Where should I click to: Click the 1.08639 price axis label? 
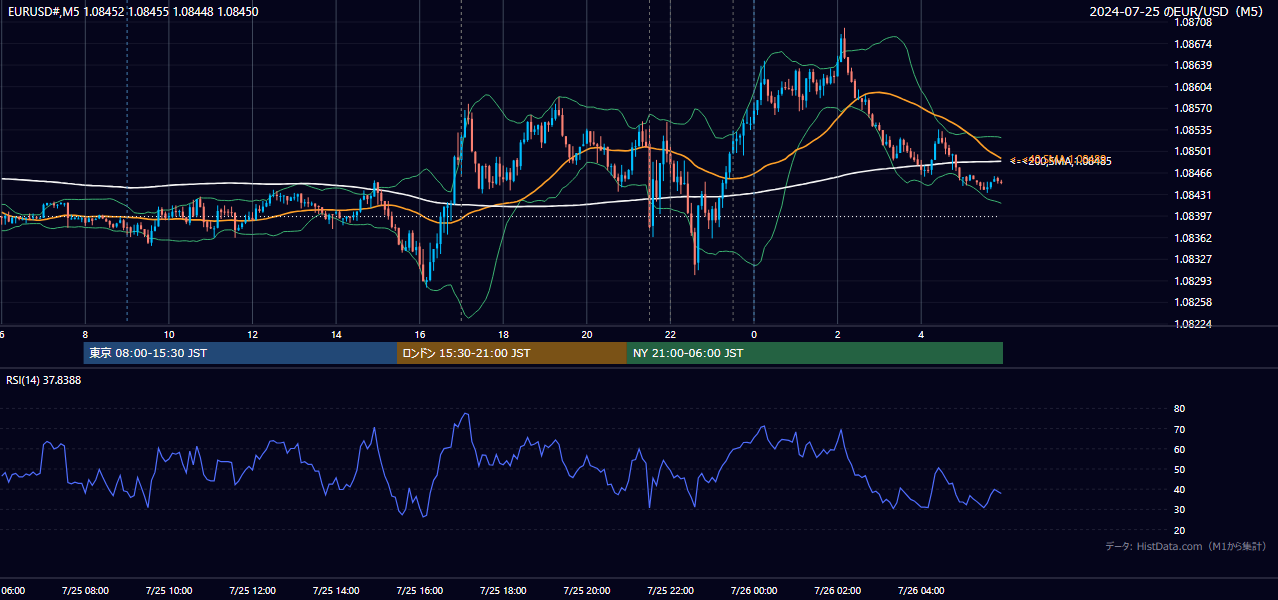point(1193,65)
